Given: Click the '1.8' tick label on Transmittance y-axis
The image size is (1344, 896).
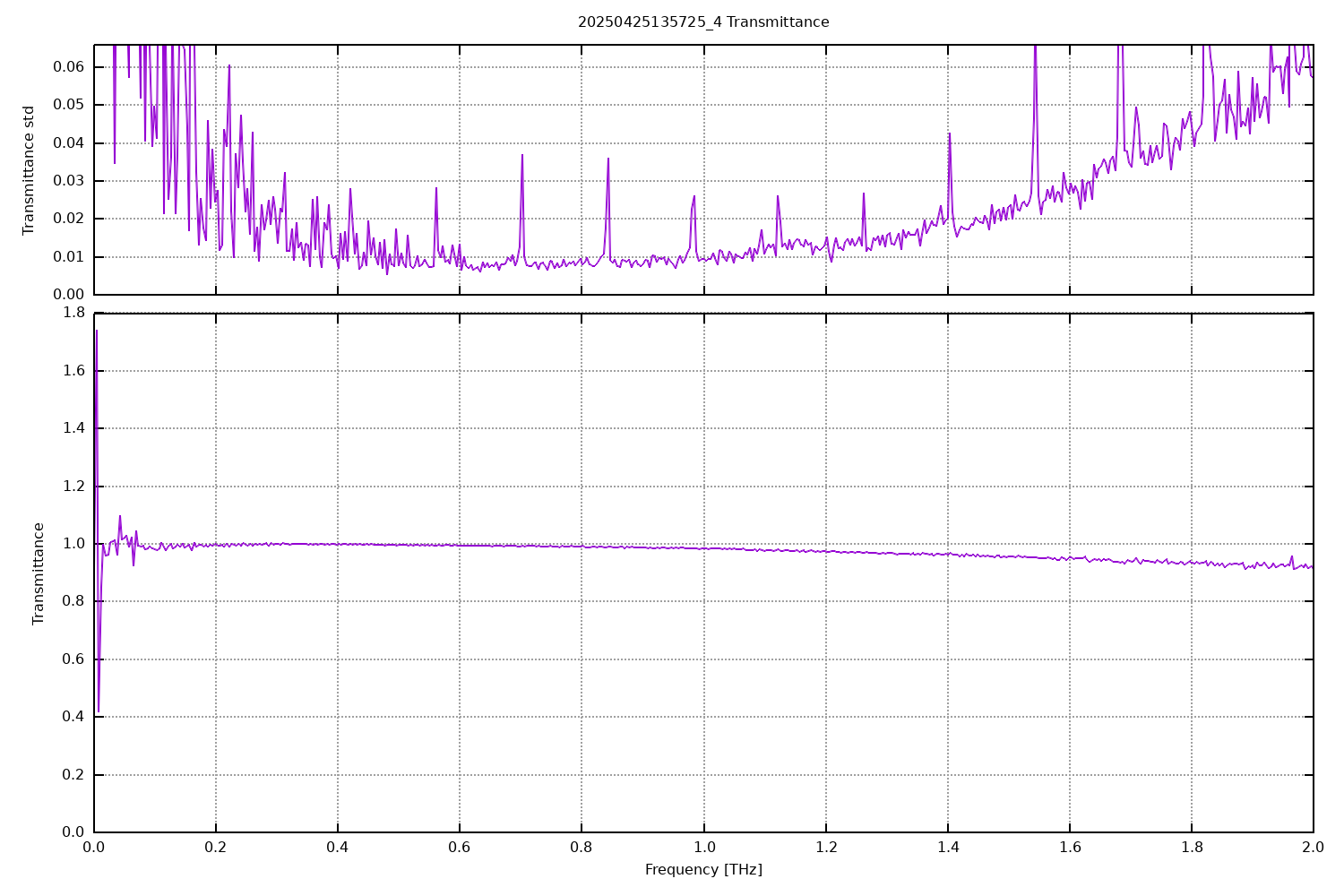Looking at the screenshot, I should click(73, 313).
